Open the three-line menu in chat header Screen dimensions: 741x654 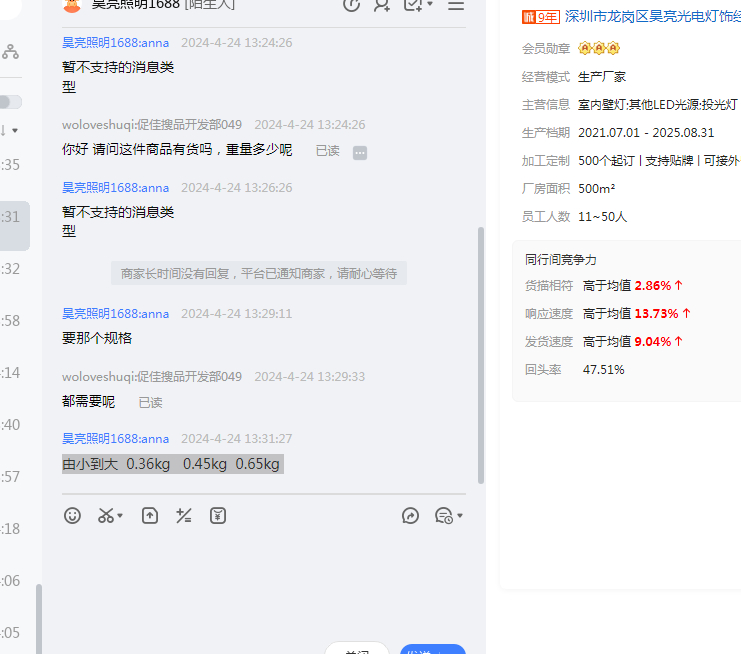pyautogui.click(x=456, y=5)
